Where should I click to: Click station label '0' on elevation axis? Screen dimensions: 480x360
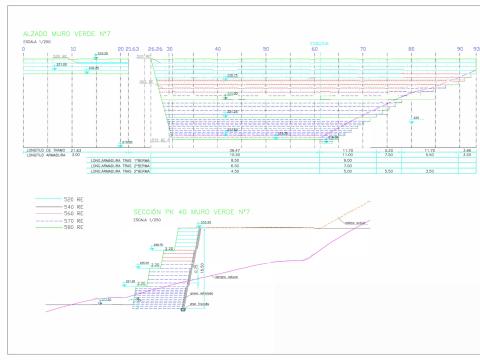coord(23,49)
